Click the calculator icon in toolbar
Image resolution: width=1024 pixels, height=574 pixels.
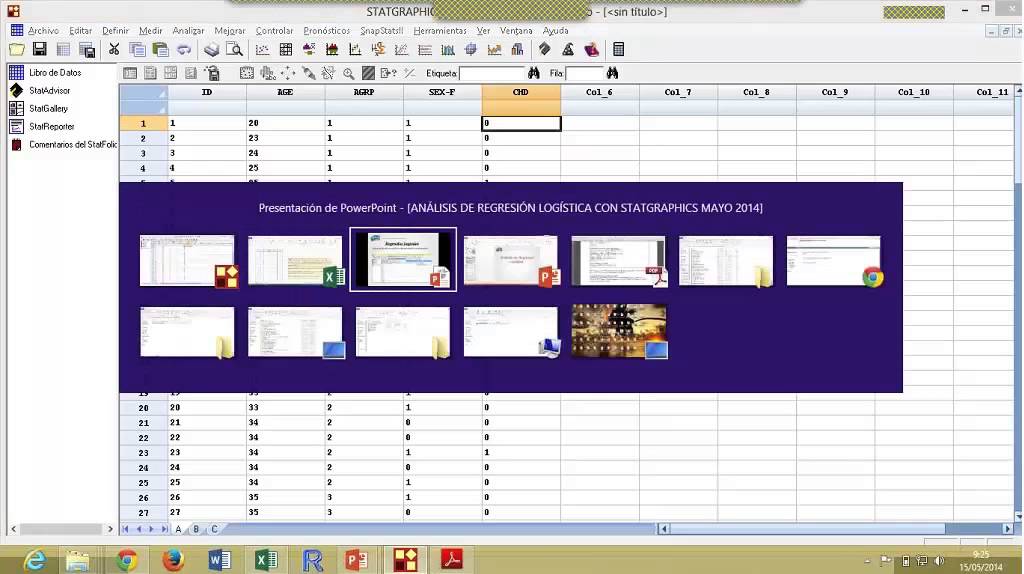click(x=618, y=50)
